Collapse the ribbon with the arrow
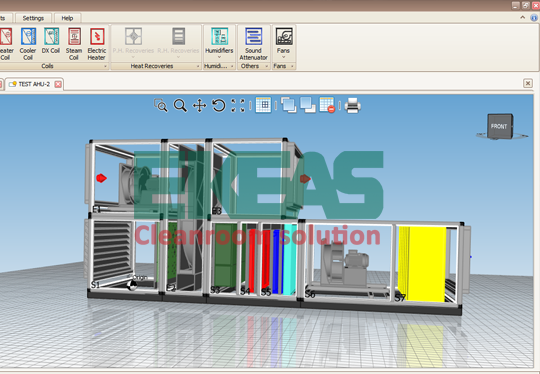540x374 pixels. [523, 17]
